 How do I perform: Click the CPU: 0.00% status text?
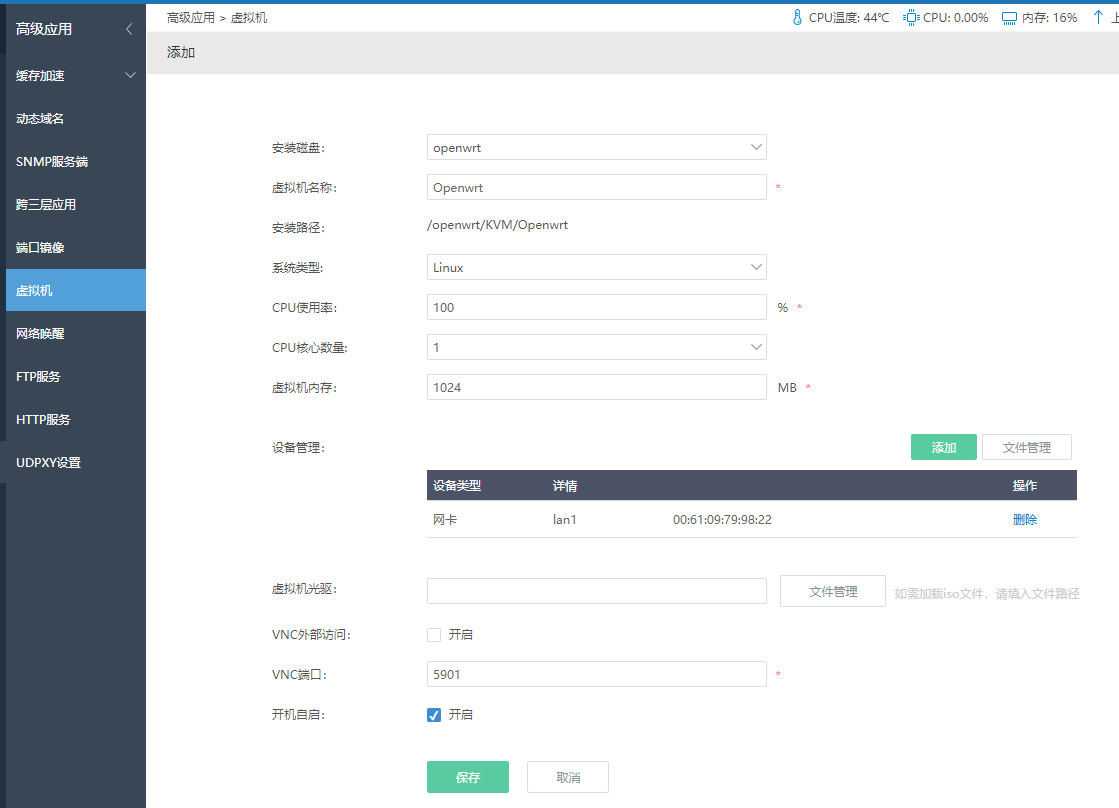(x=956, y=17)
